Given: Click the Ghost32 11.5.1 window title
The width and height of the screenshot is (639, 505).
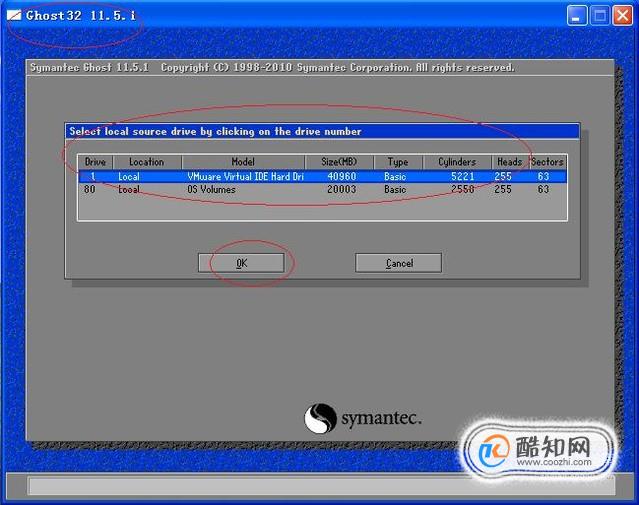Looking at the screenshot, I should click(81, 15).
